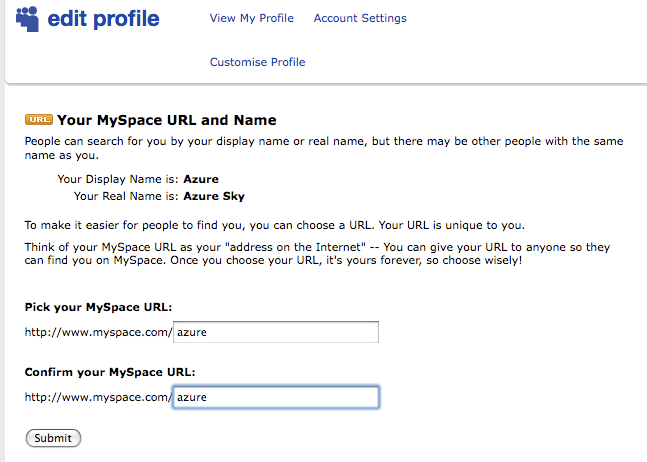Click the 'Your Display Name is:' label
The height and width of the screenshot is (462, 647).
tap(118, 179)
